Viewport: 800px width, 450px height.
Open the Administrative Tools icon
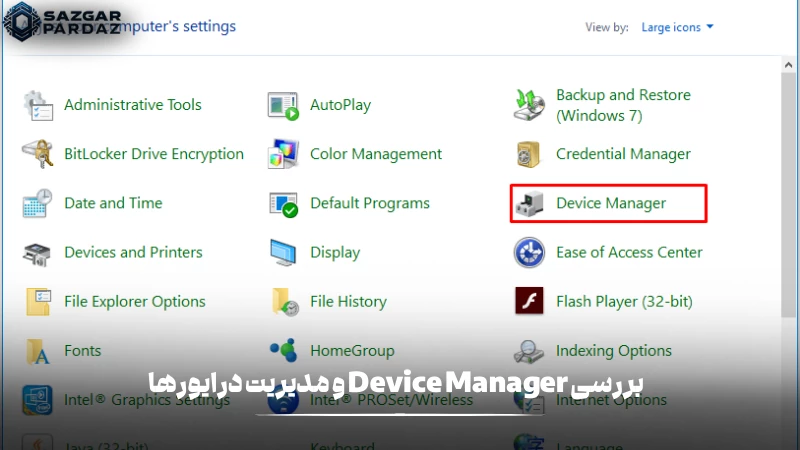point(38,106)
